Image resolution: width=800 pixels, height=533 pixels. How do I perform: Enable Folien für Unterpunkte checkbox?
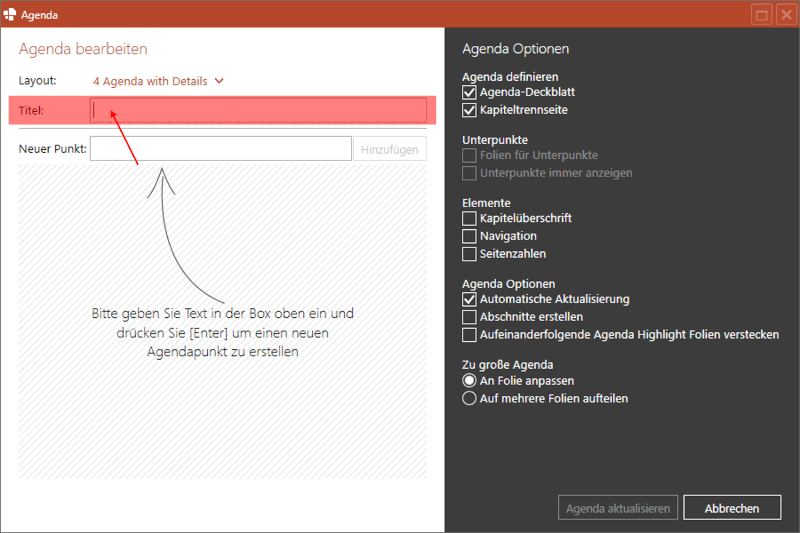(x=470, y=155)
